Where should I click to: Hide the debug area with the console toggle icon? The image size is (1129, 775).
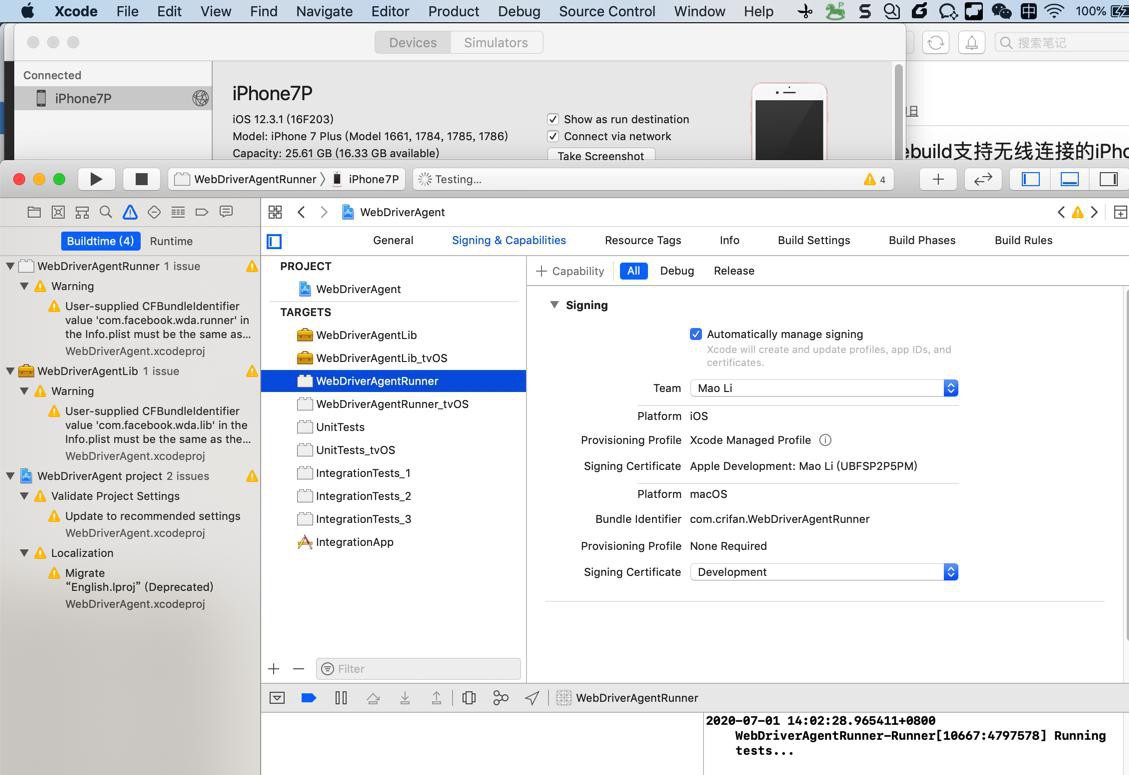(277, 698)
